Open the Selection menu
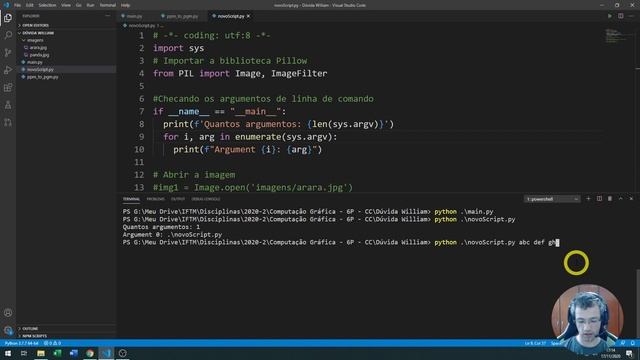The width and height of the screenshot is (640, 360). (x=47, y=5)
